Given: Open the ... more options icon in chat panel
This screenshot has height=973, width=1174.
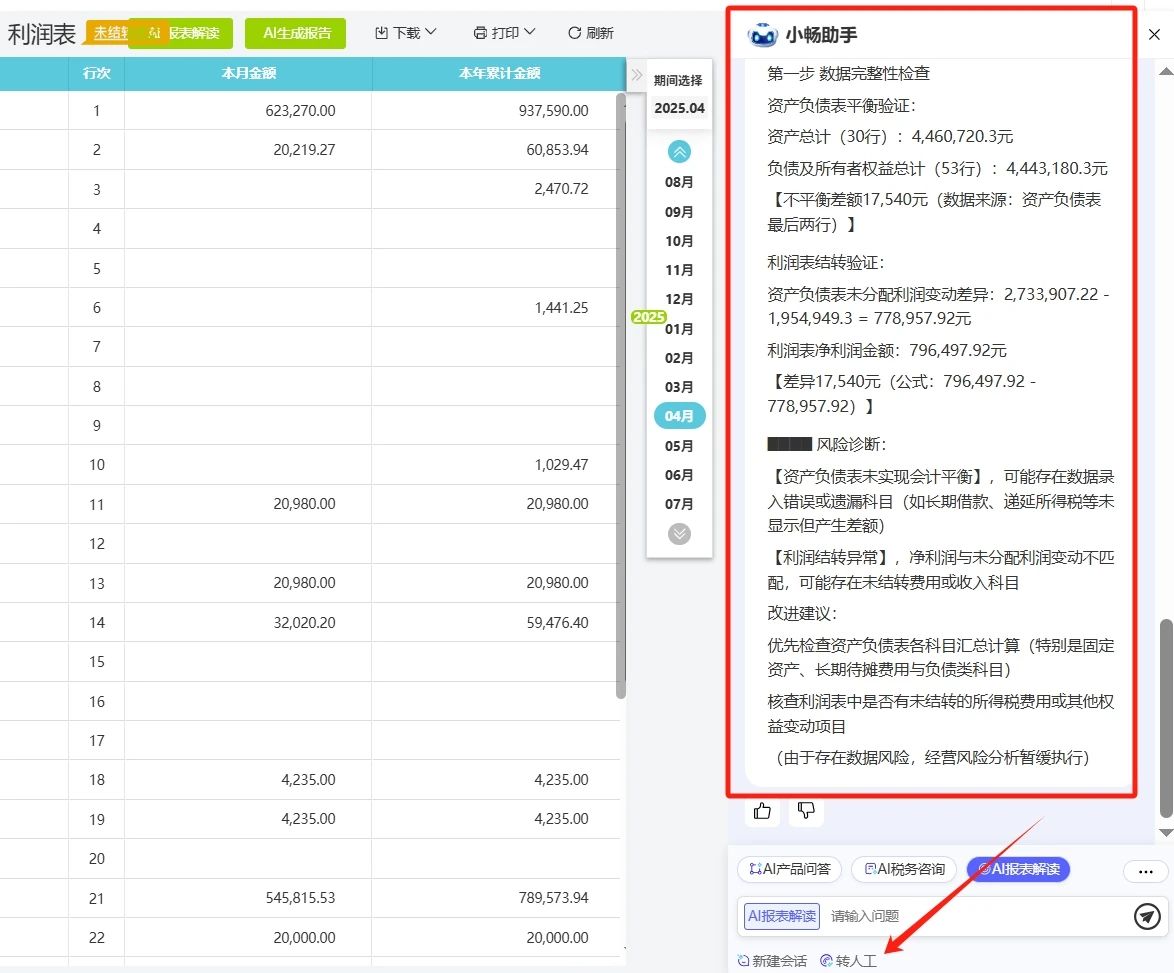Looking at the screenshot, I should (1145, 872).
